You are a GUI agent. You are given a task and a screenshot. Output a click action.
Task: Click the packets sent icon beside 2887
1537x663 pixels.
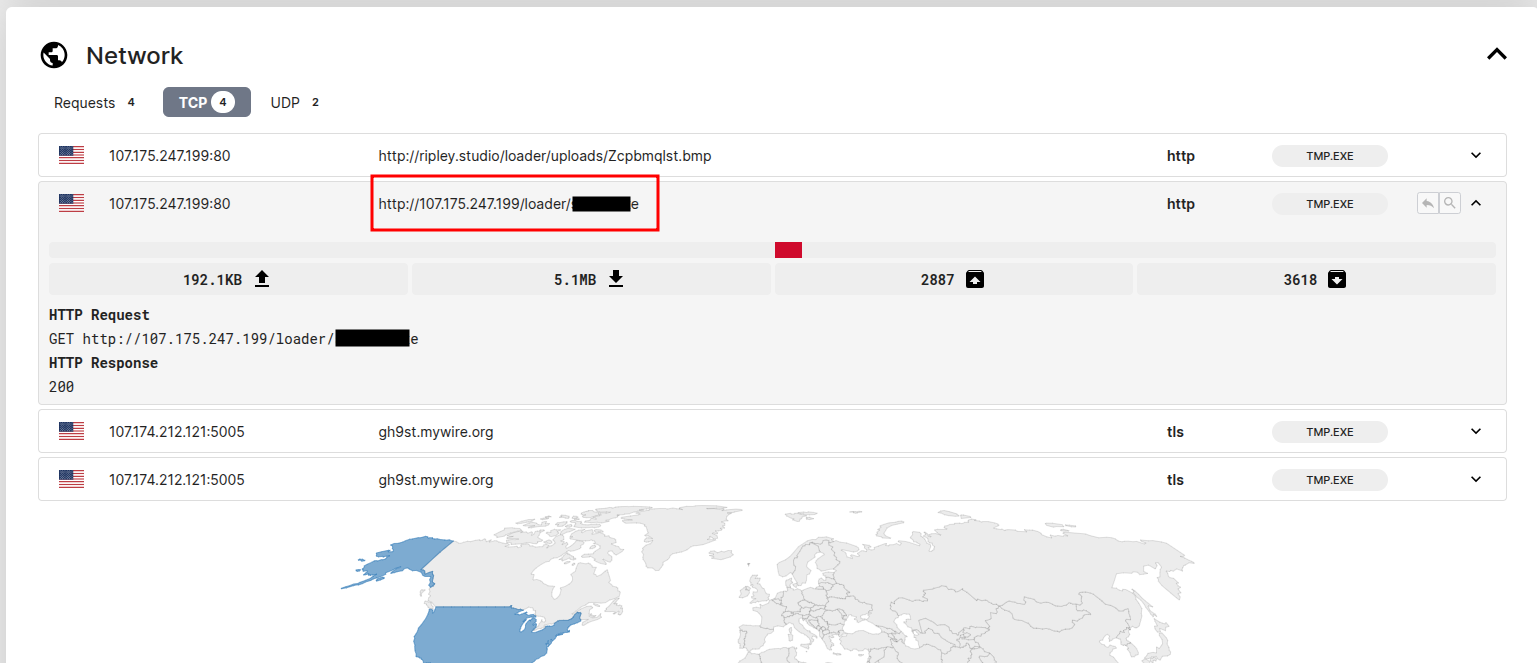(974, 280)
